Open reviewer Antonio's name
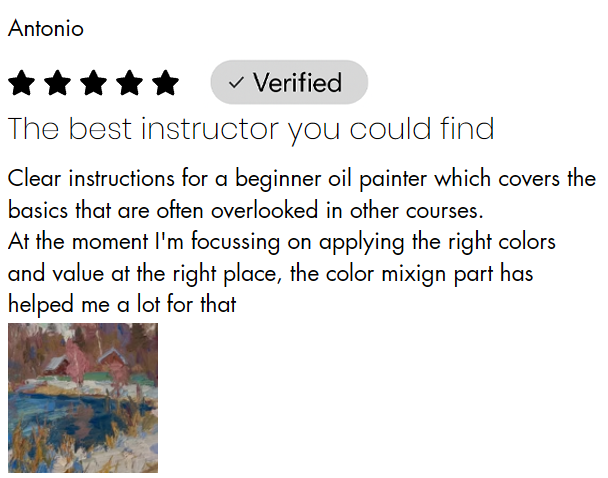 coord(46,28)
